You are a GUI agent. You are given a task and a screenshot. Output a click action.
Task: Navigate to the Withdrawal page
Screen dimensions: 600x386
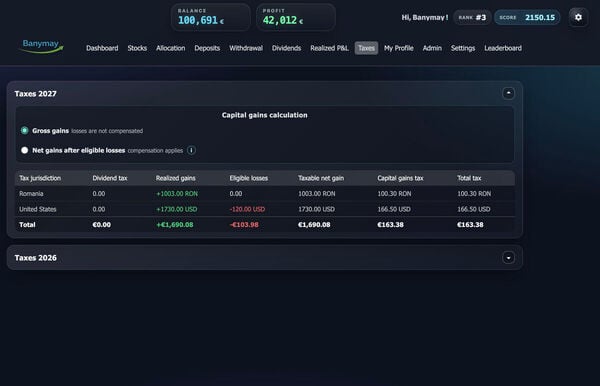(x=246, y=48)
